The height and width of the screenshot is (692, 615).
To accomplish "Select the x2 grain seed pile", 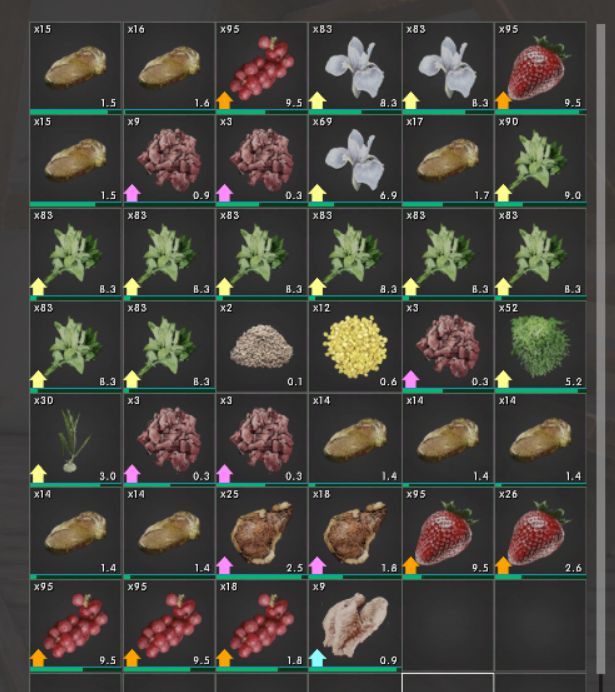I will (262, 346).
